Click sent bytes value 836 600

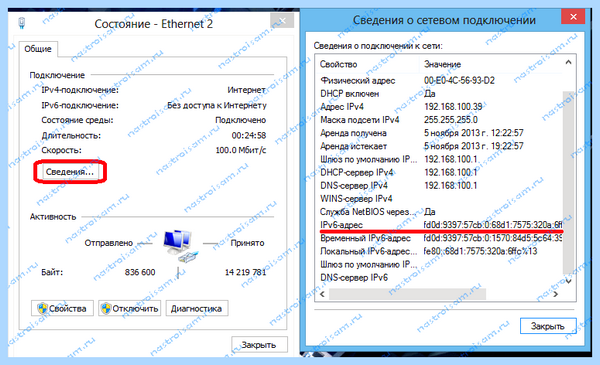140,272
